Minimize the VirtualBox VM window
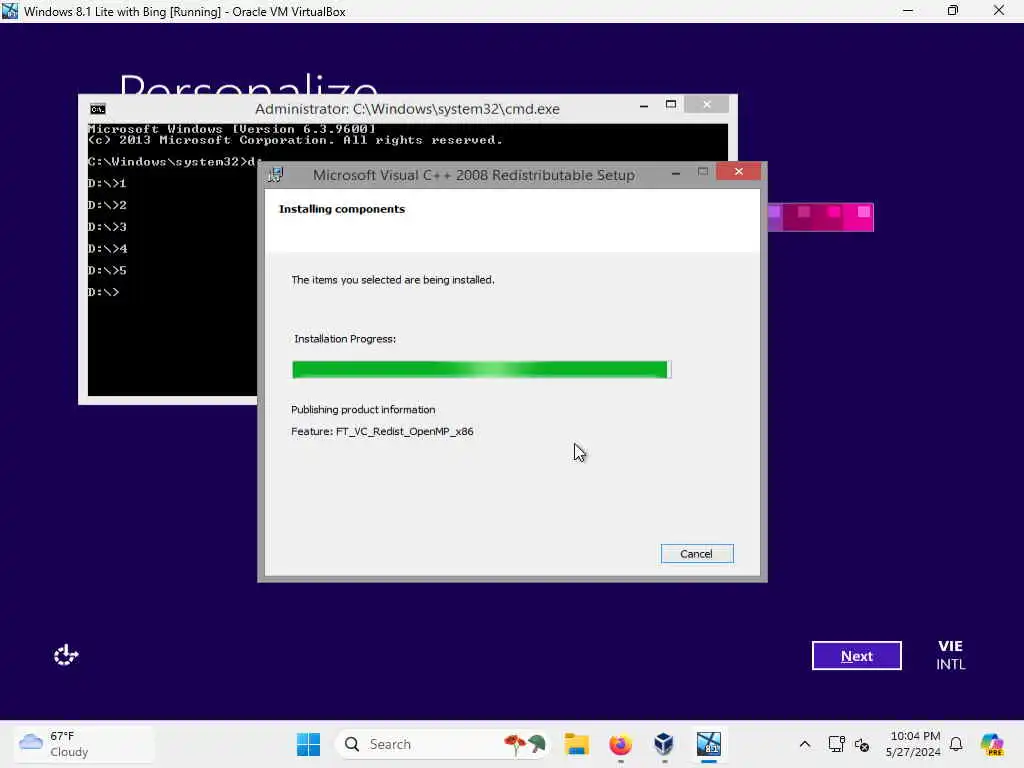This screenshot has width=1024, height=768. click(908, 10)
